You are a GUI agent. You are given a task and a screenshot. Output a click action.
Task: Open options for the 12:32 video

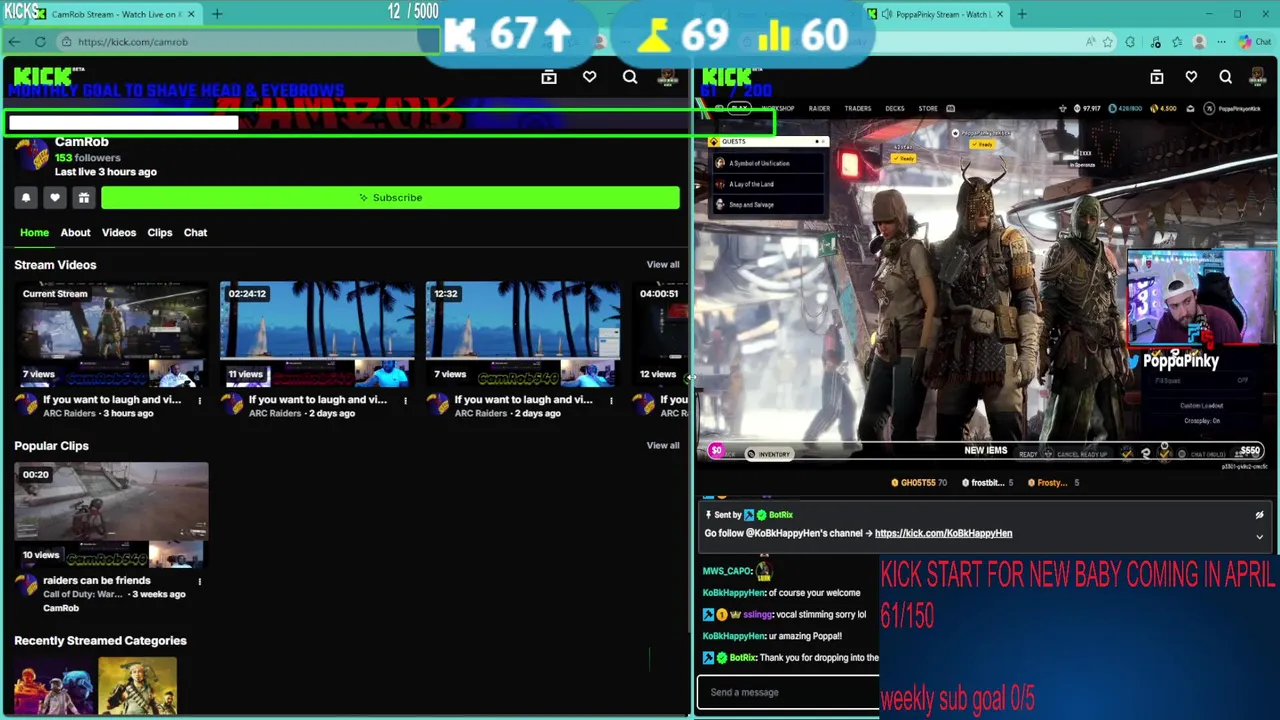611,401
